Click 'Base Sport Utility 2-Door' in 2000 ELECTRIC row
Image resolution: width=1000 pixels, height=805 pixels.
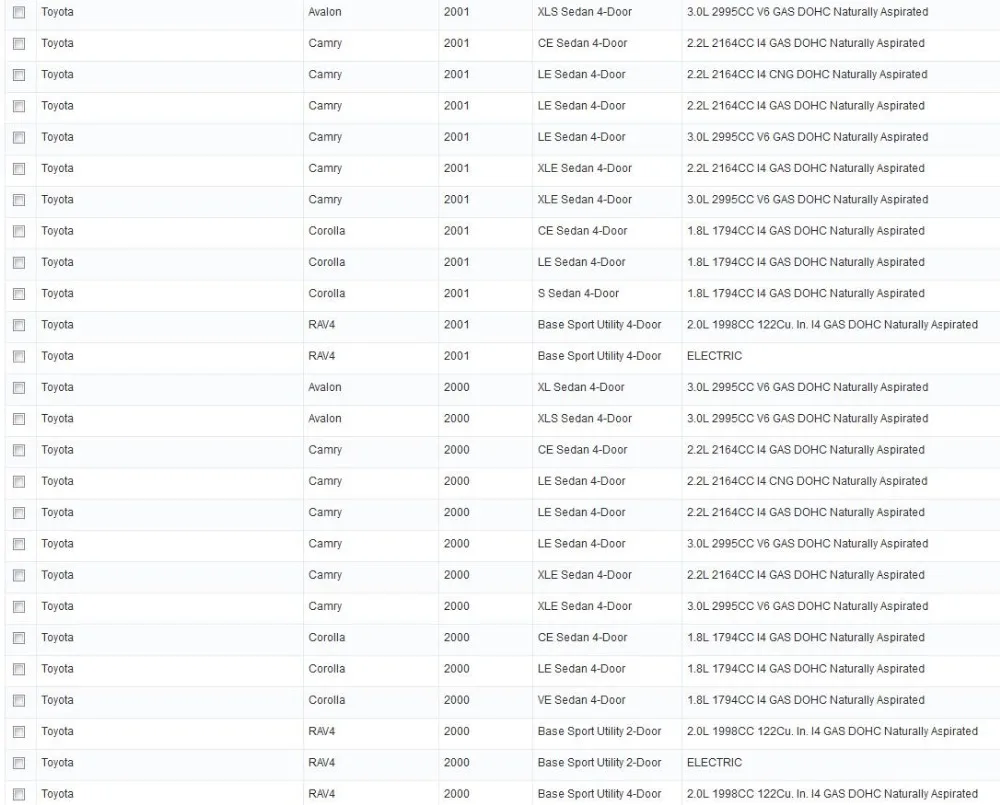click(x=599, y=762)
